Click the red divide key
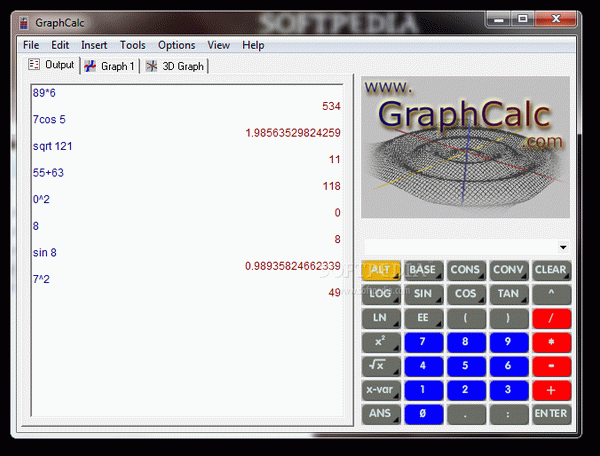600x456 pixels. click(x=551, y=318)
